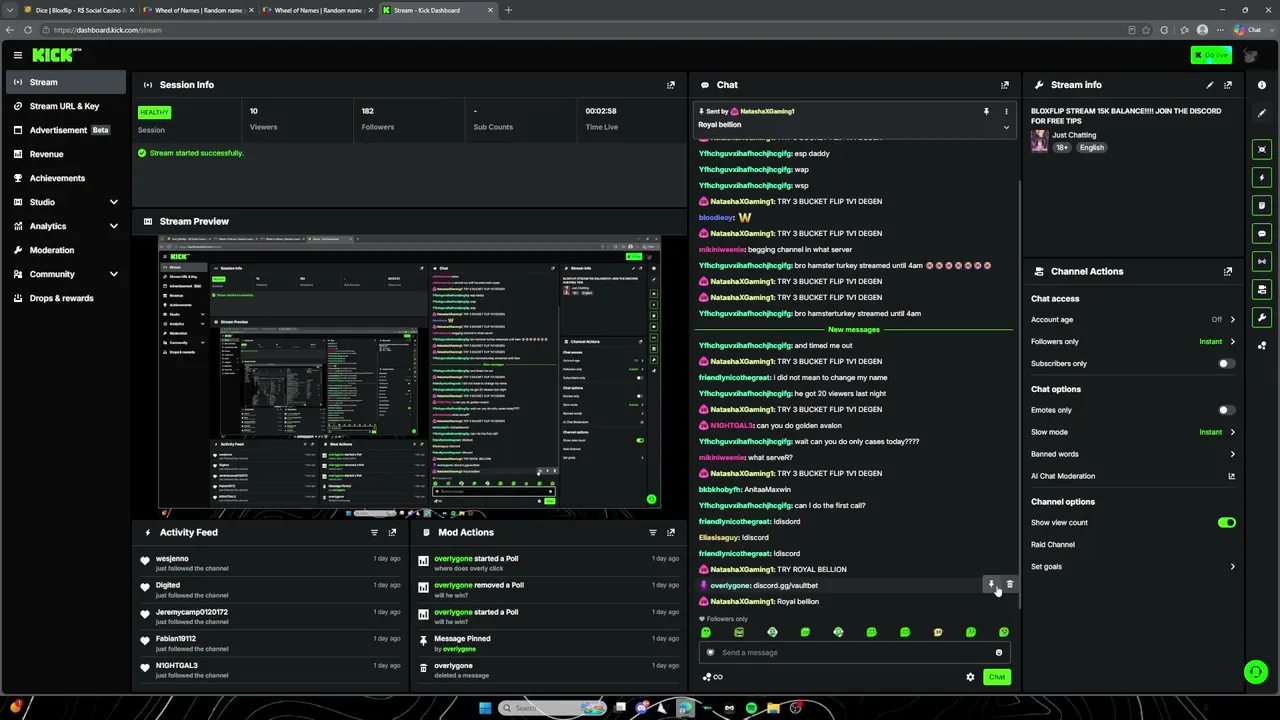Pop out the Mod Actions panel
This screenshot has width=1280, height=720.
coord(670,532)
